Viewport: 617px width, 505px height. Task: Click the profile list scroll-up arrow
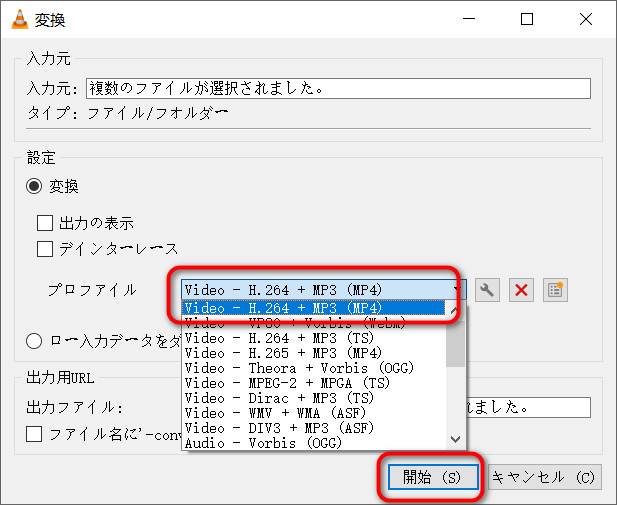click(x=456, y=310)
